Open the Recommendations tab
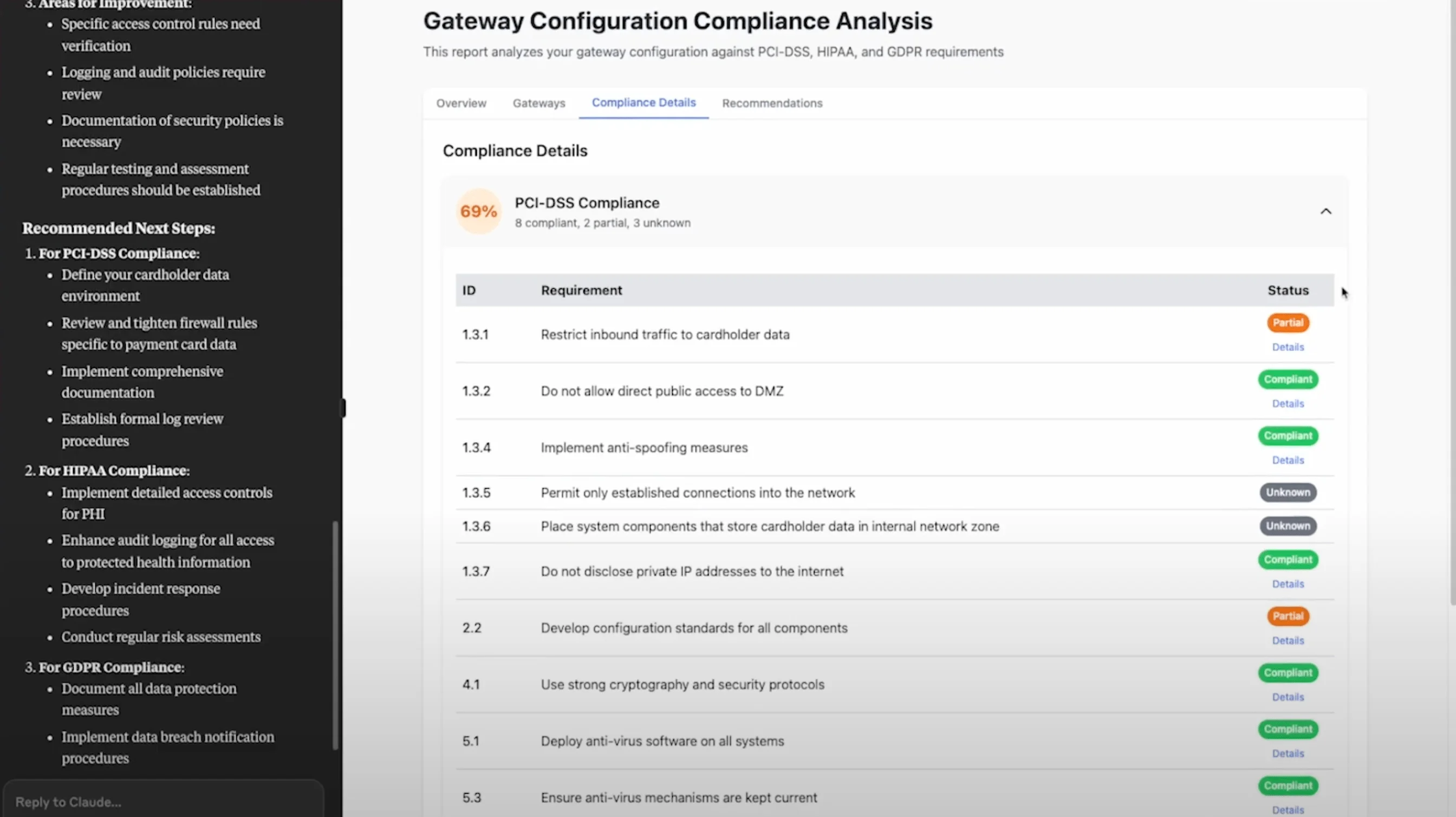Viewport: 1456px width, 817px height. point(771,103)
